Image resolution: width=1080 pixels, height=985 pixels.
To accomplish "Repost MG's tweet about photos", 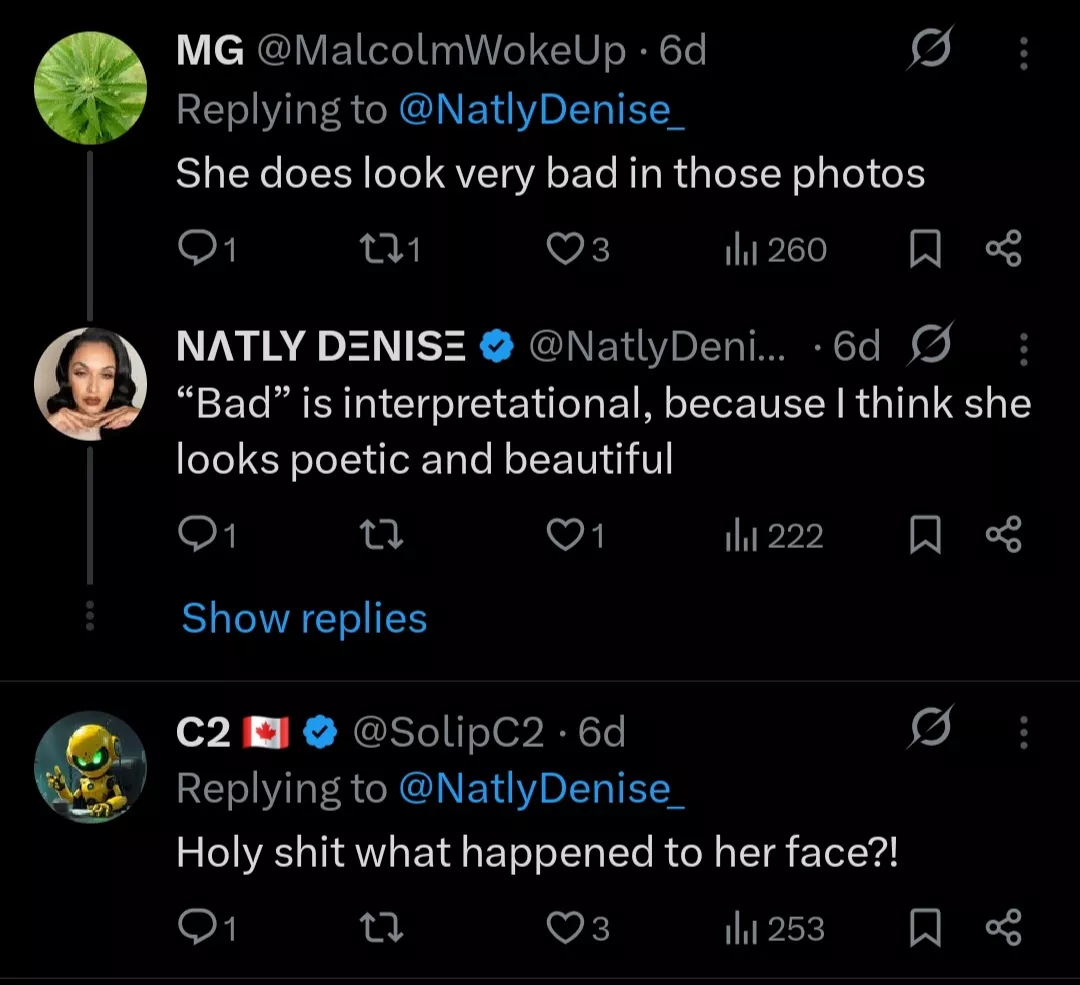I will [386, 250].
